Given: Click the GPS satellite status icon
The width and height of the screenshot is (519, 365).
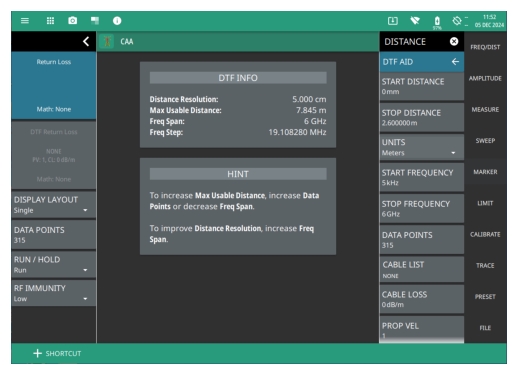Looking at the screenshot, I should click(457, 21).
